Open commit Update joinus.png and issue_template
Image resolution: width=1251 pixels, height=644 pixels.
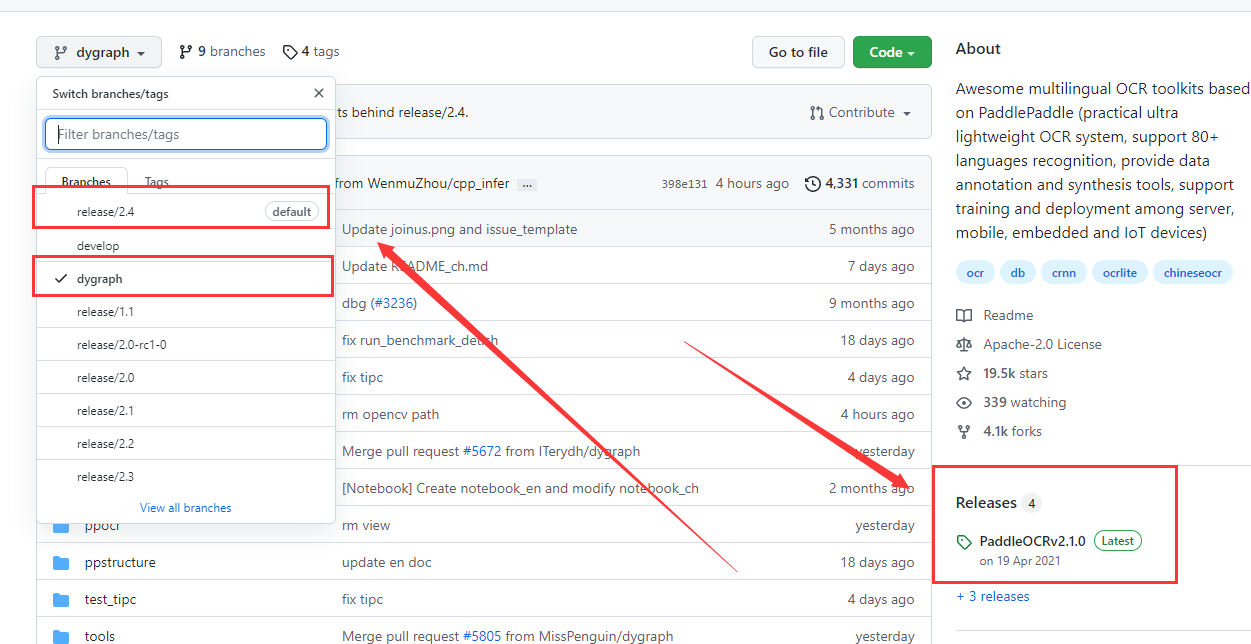460,229
